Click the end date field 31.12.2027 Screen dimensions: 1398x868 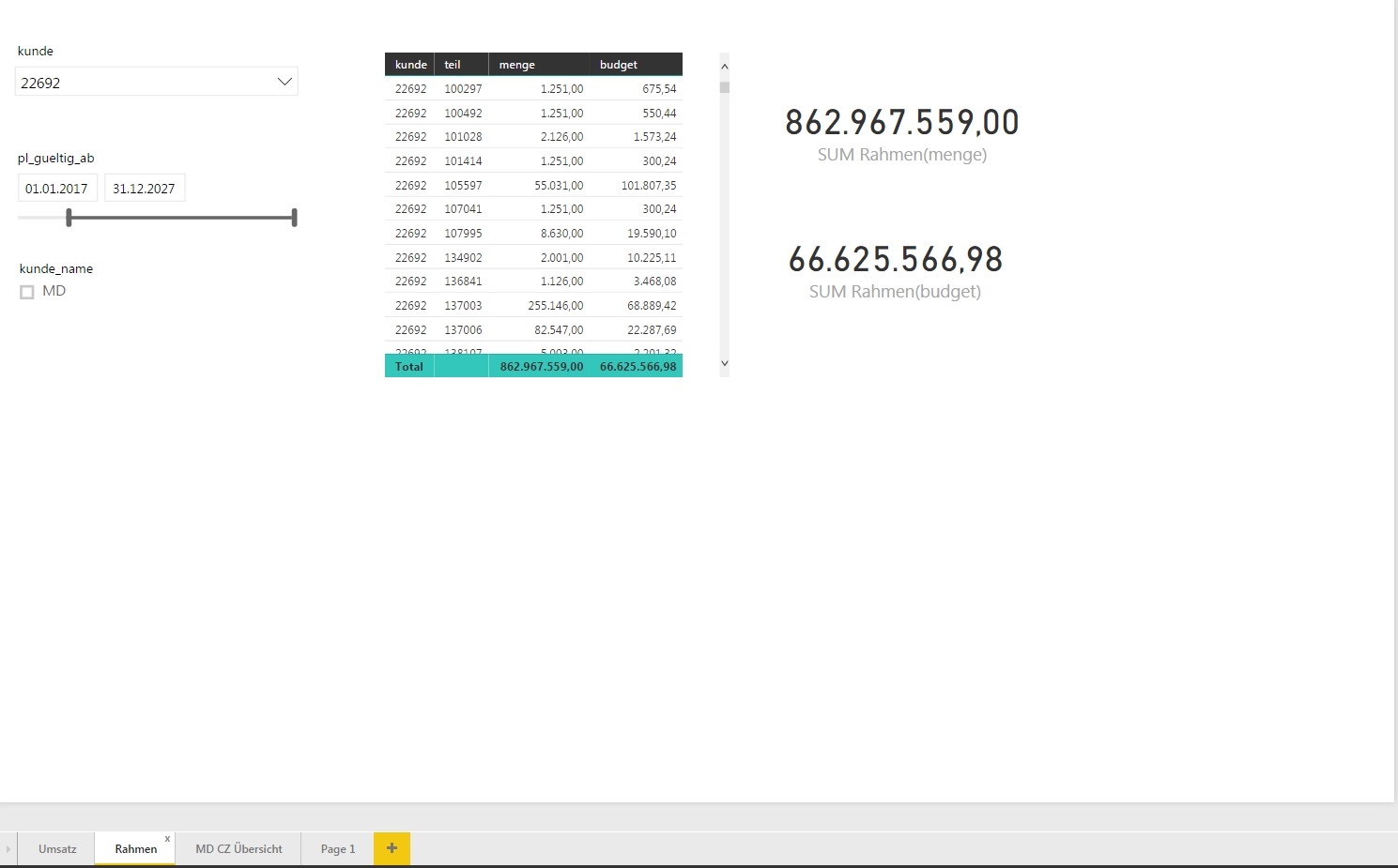click(x=145, y=188)
